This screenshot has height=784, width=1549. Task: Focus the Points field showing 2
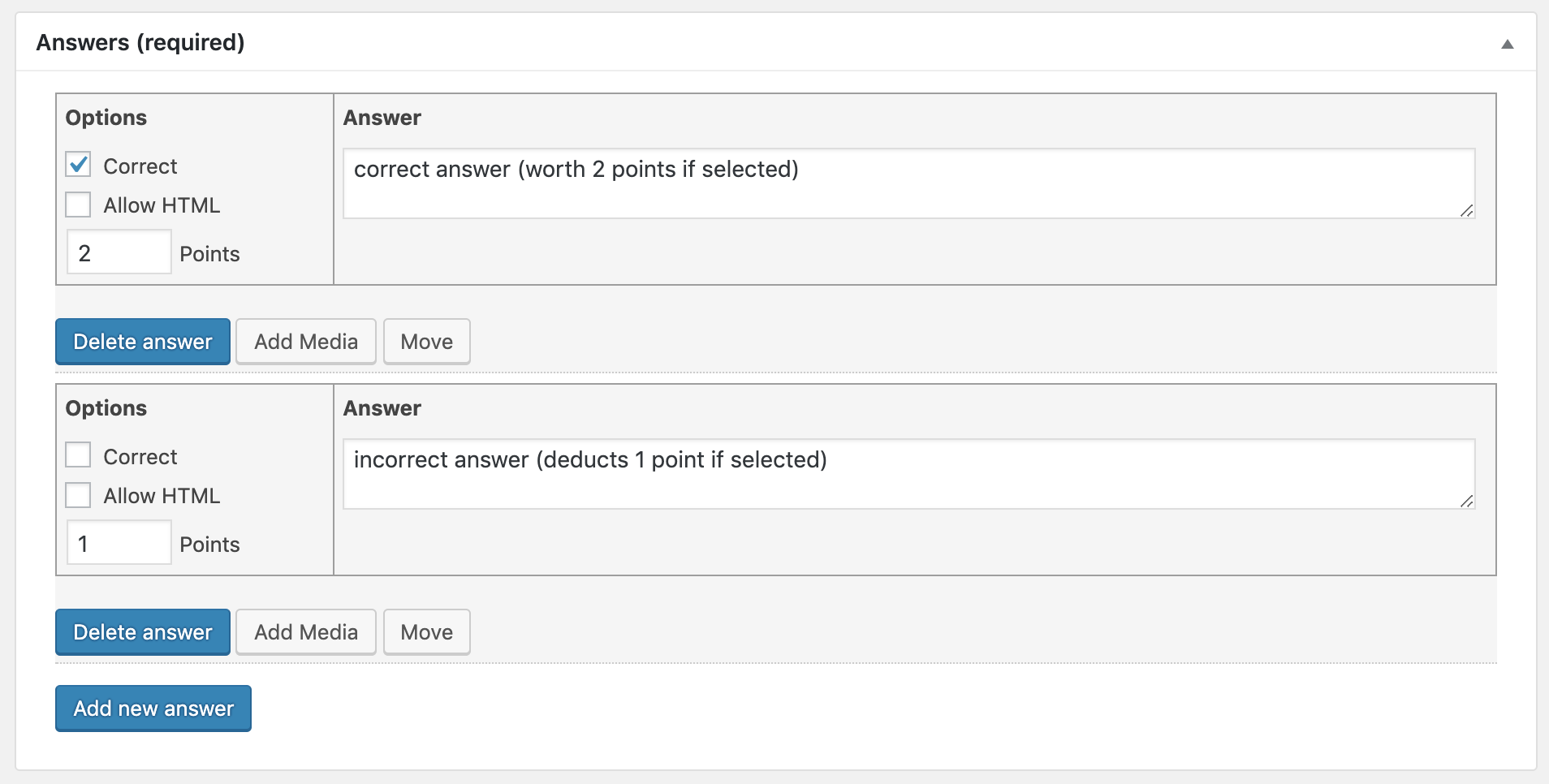[119, 252]
